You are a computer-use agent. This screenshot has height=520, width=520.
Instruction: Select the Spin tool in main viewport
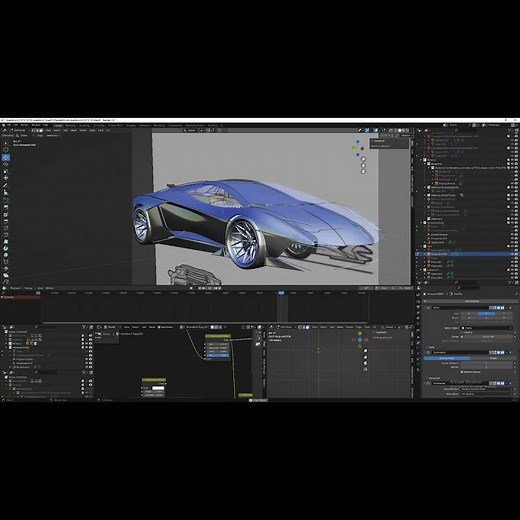coord(6,248)
